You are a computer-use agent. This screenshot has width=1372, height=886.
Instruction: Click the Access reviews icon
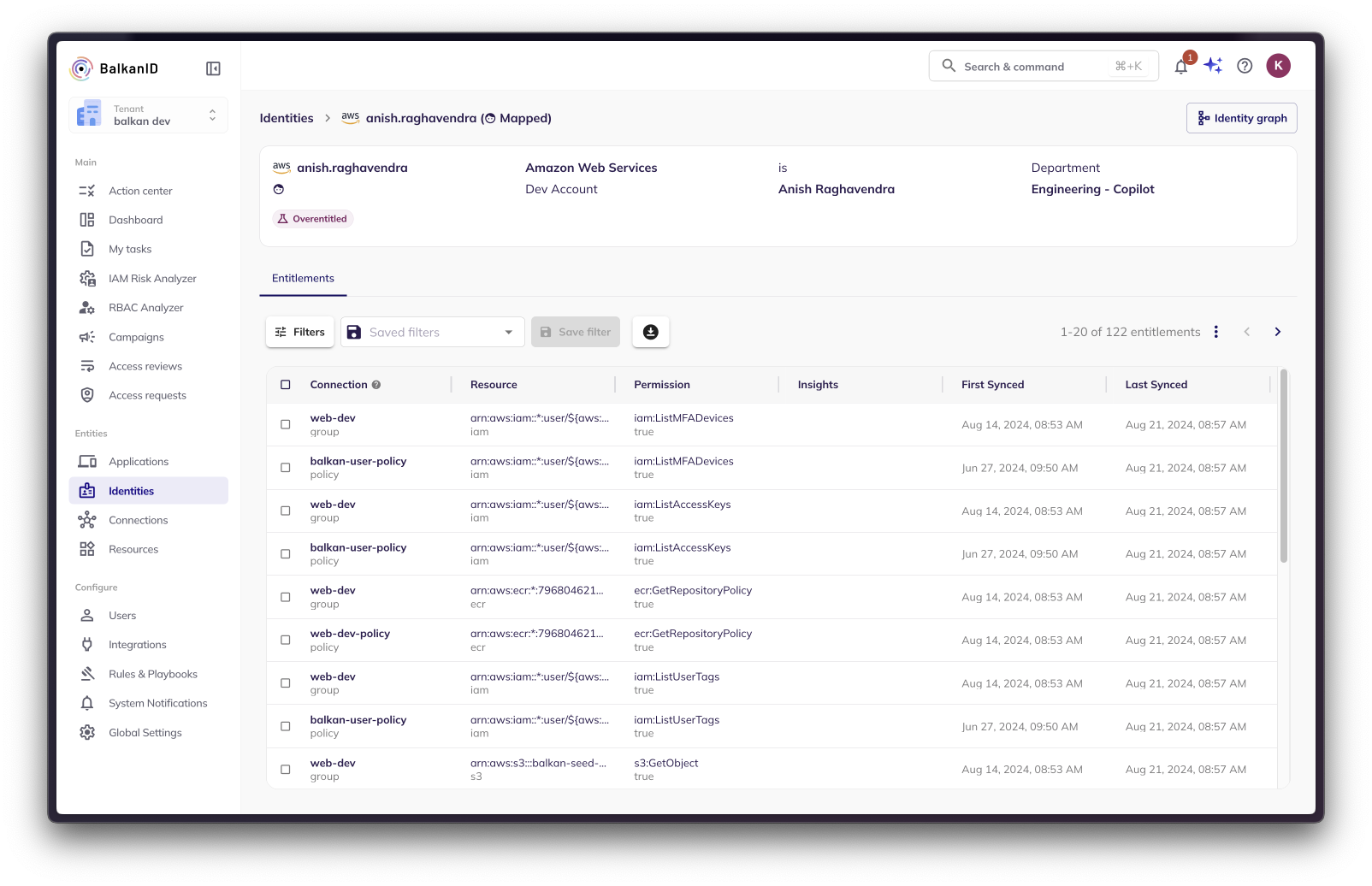(x=87, y=366)
